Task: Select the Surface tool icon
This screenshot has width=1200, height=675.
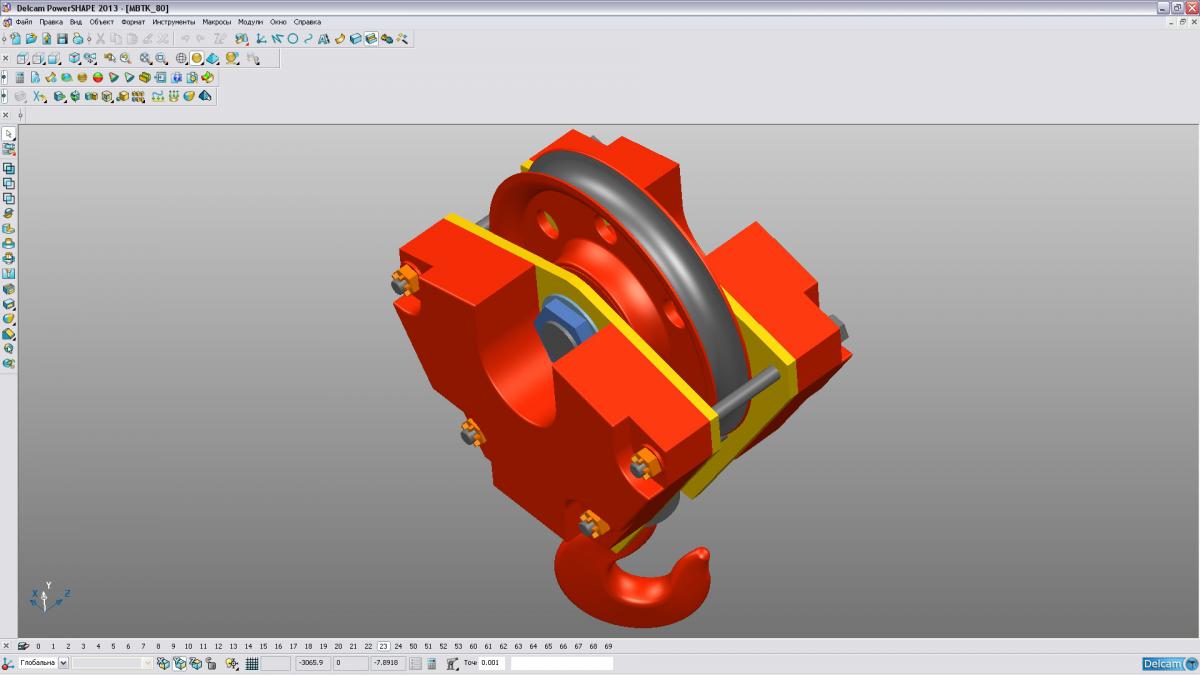Action: tap(340, 39)
